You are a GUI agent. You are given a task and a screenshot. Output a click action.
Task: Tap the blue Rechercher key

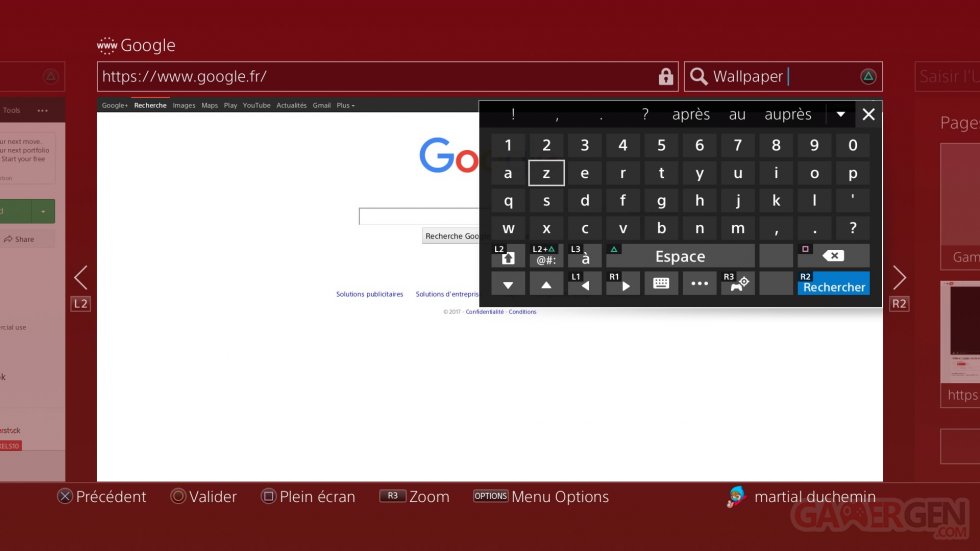tap(833, 284)
